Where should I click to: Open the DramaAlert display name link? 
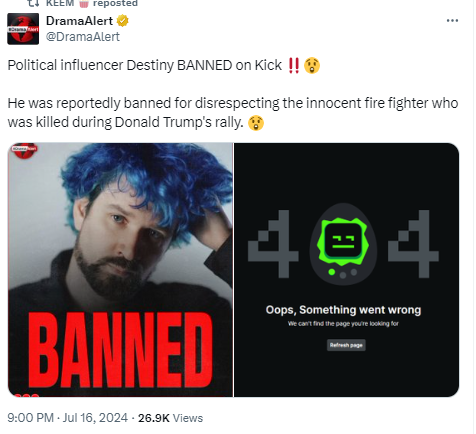[x=79, y=21]
